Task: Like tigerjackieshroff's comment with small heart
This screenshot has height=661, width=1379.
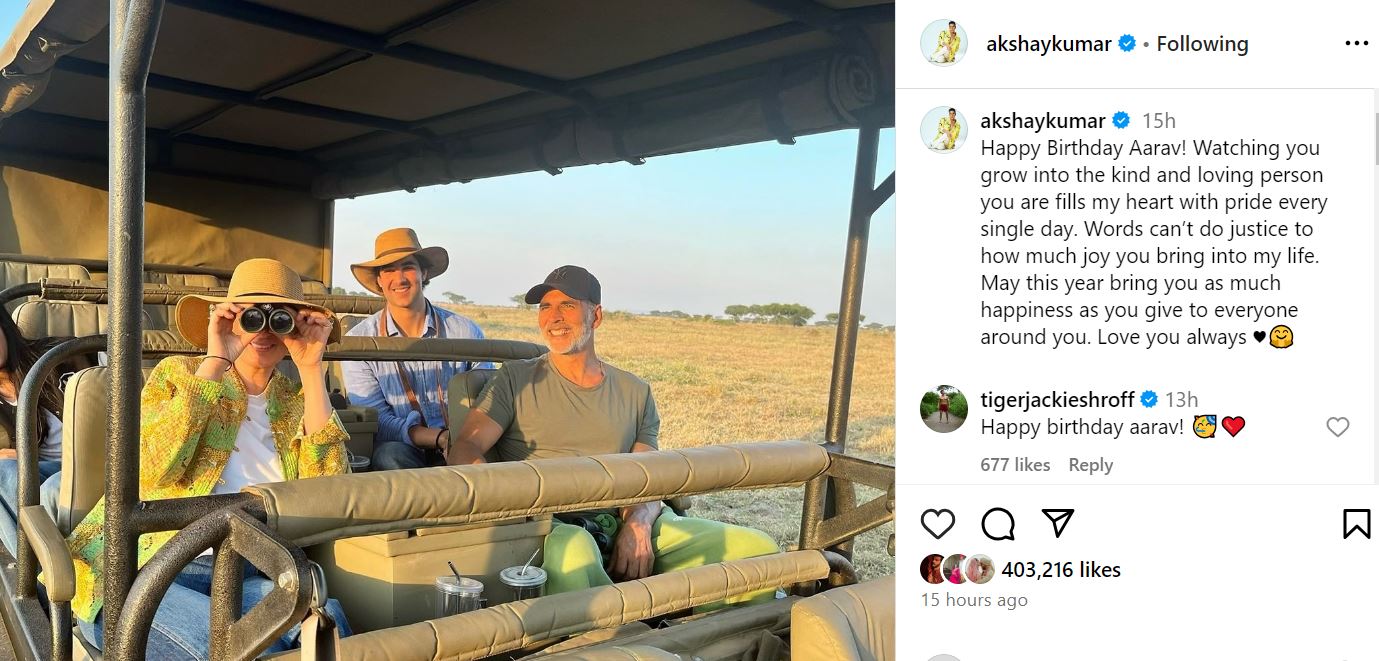Action: pos(1337,427)
